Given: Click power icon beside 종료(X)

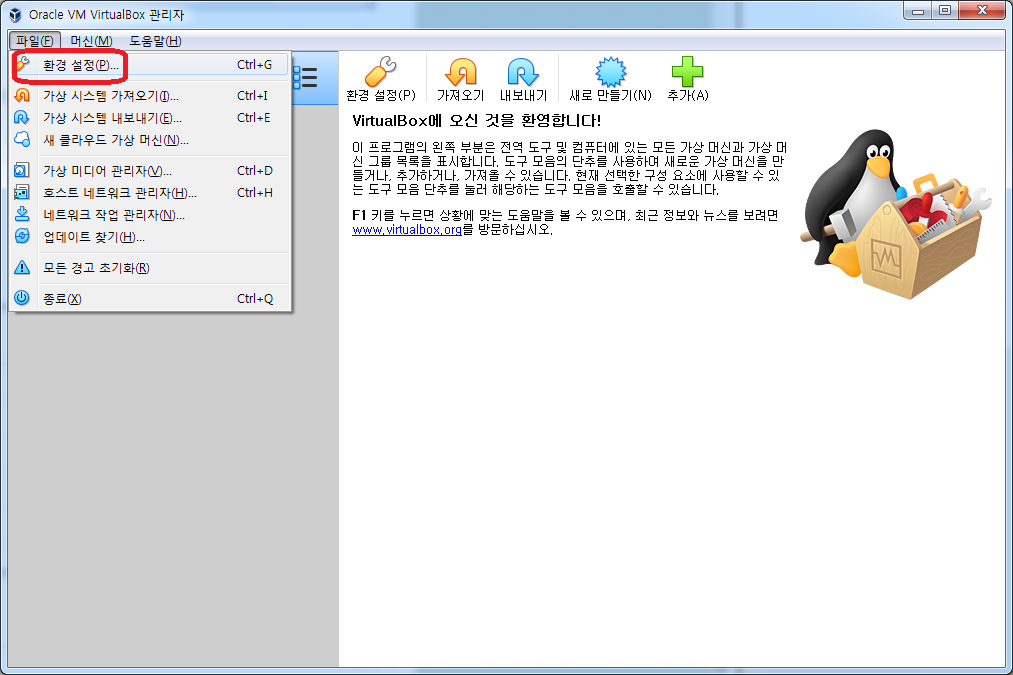Looking at the screenshot, I should point(22,298).
